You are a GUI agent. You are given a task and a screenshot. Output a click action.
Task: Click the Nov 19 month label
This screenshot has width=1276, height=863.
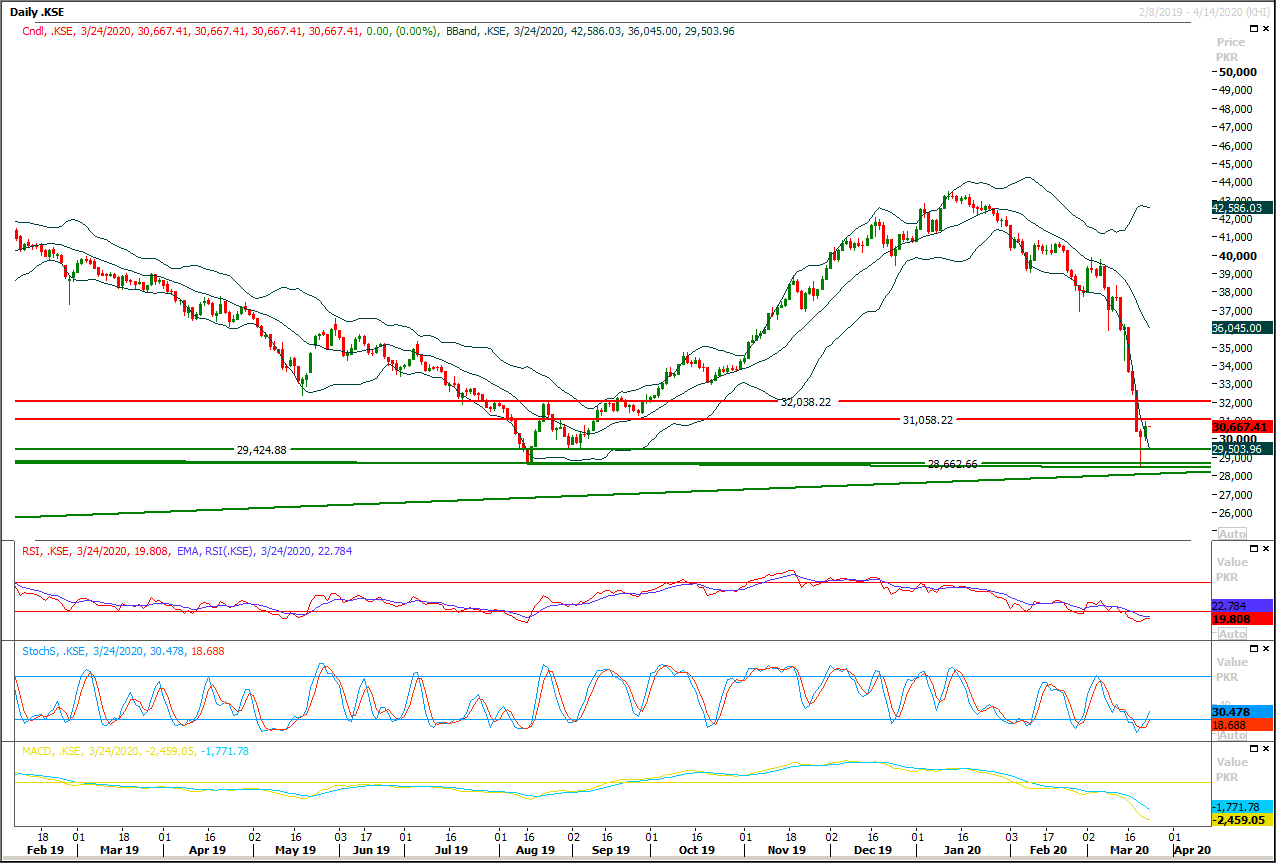(786, 850)
